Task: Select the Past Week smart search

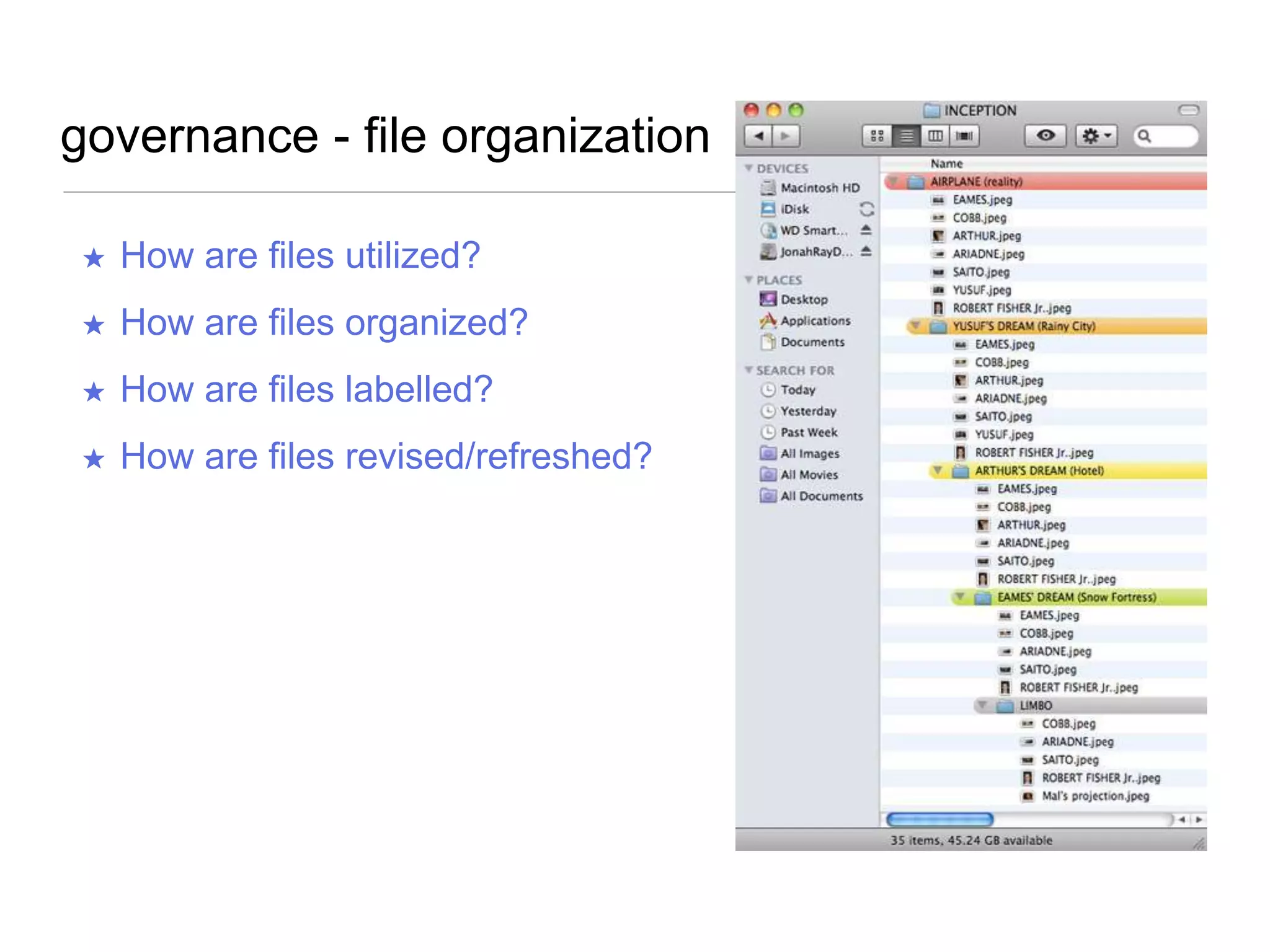Action: pos(799,432)
